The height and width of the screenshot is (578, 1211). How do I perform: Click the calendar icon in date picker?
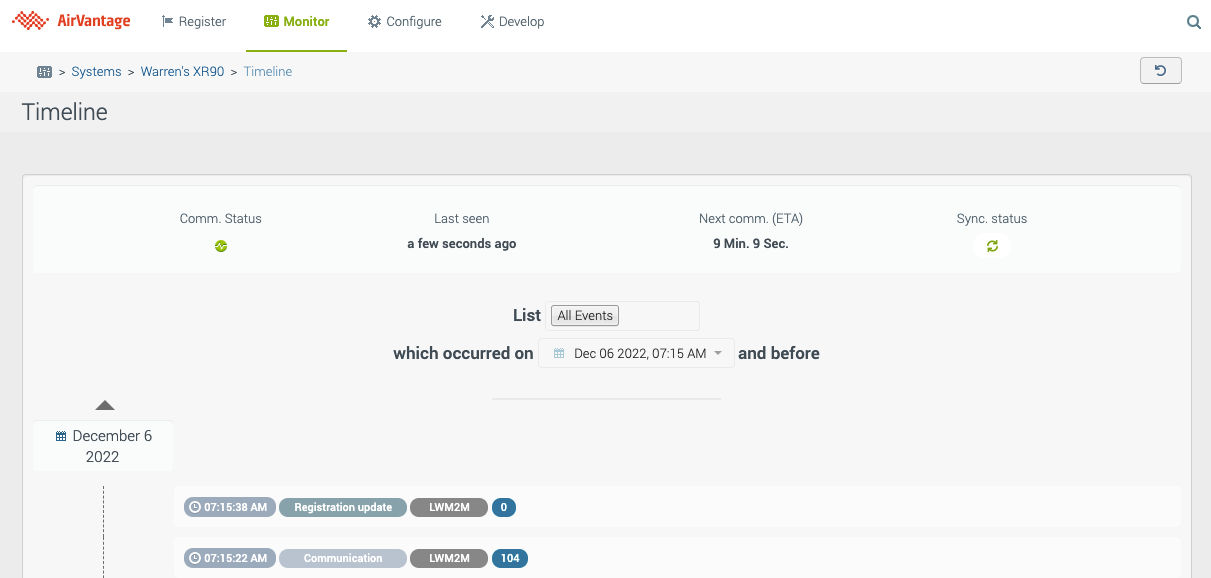[559, 354]
